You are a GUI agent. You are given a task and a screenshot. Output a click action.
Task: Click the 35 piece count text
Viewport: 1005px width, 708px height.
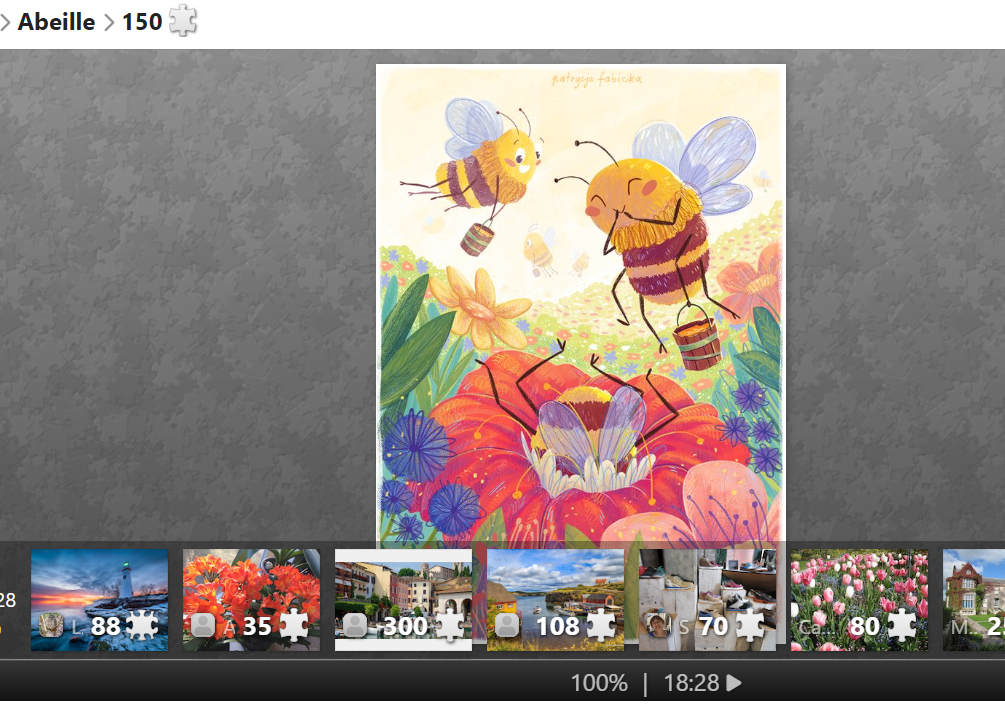(257, 627)
